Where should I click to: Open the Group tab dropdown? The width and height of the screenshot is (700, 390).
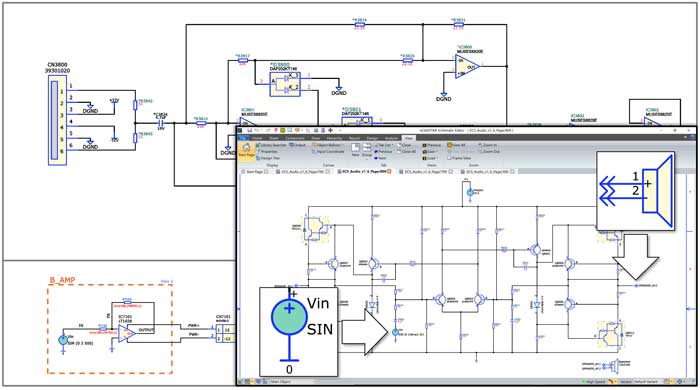pyautogui.click(x=367, y=151)
